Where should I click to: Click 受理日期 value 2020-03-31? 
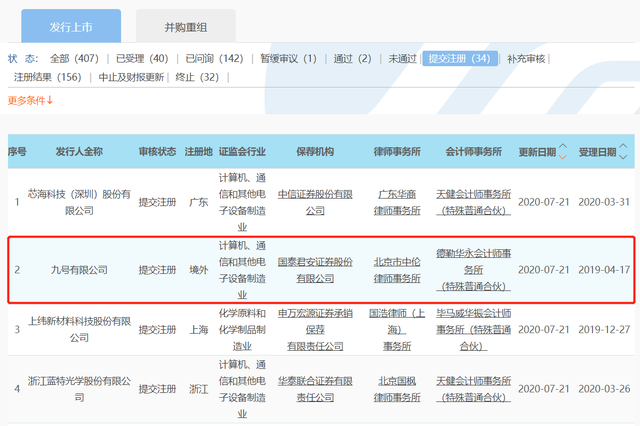(604, 202)
